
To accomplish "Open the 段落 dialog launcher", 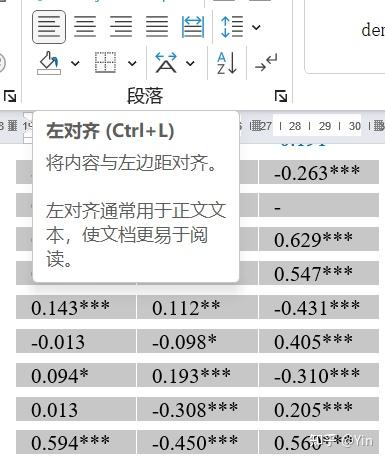I will click(x=281, y=96).
